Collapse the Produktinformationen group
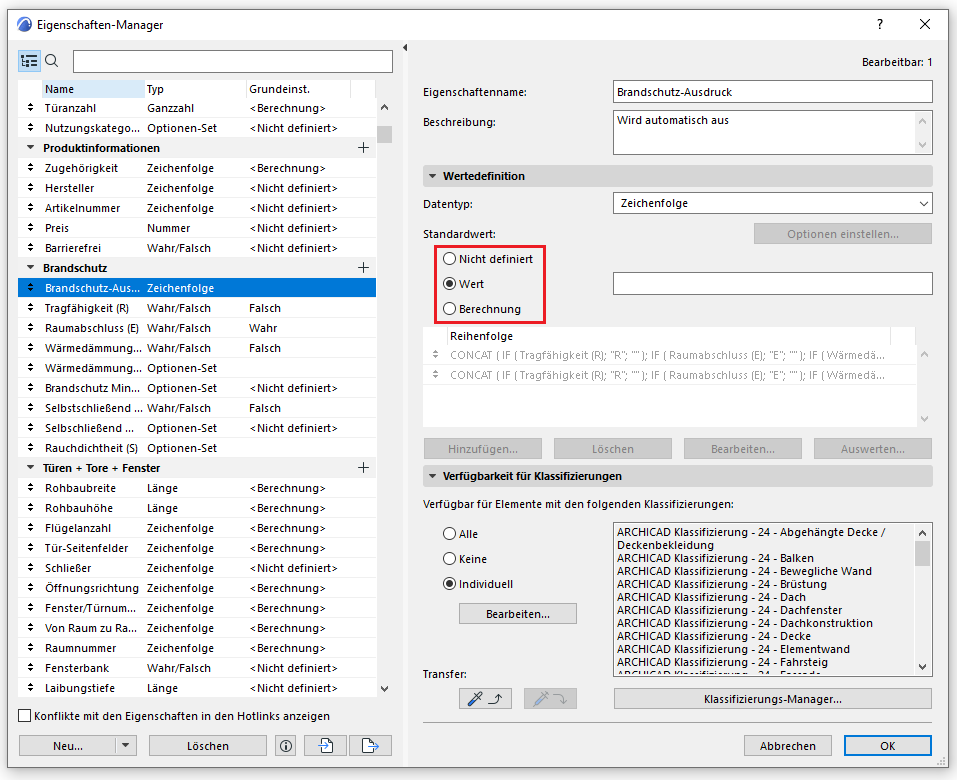The height and width of the screenshot is (780, 957). click(31, 148)
